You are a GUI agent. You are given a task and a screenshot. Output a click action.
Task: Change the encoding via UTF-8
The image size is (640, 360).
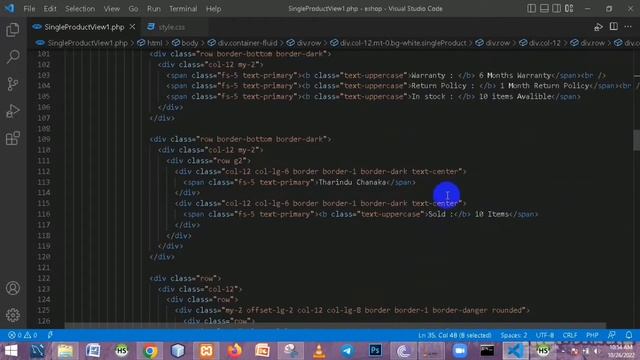(x=545, y=335)
